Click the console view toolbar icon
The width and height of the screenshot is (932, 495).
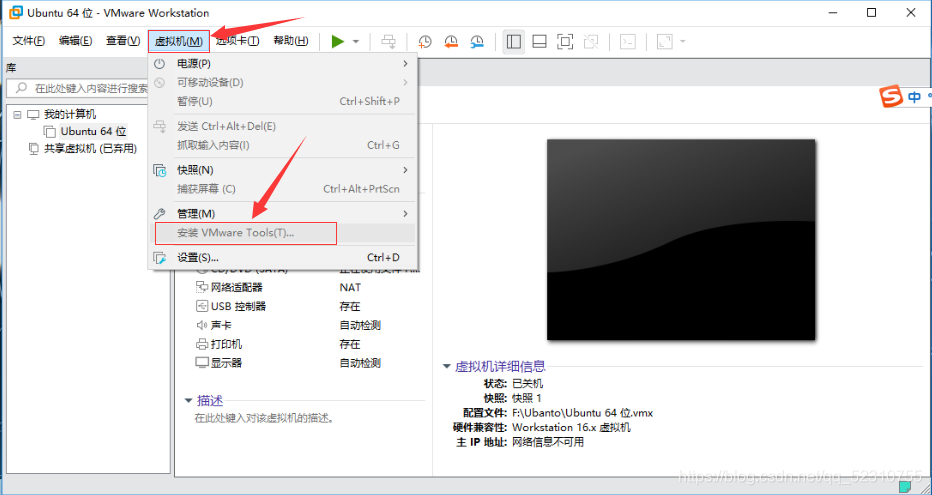[x=628, y=42]
